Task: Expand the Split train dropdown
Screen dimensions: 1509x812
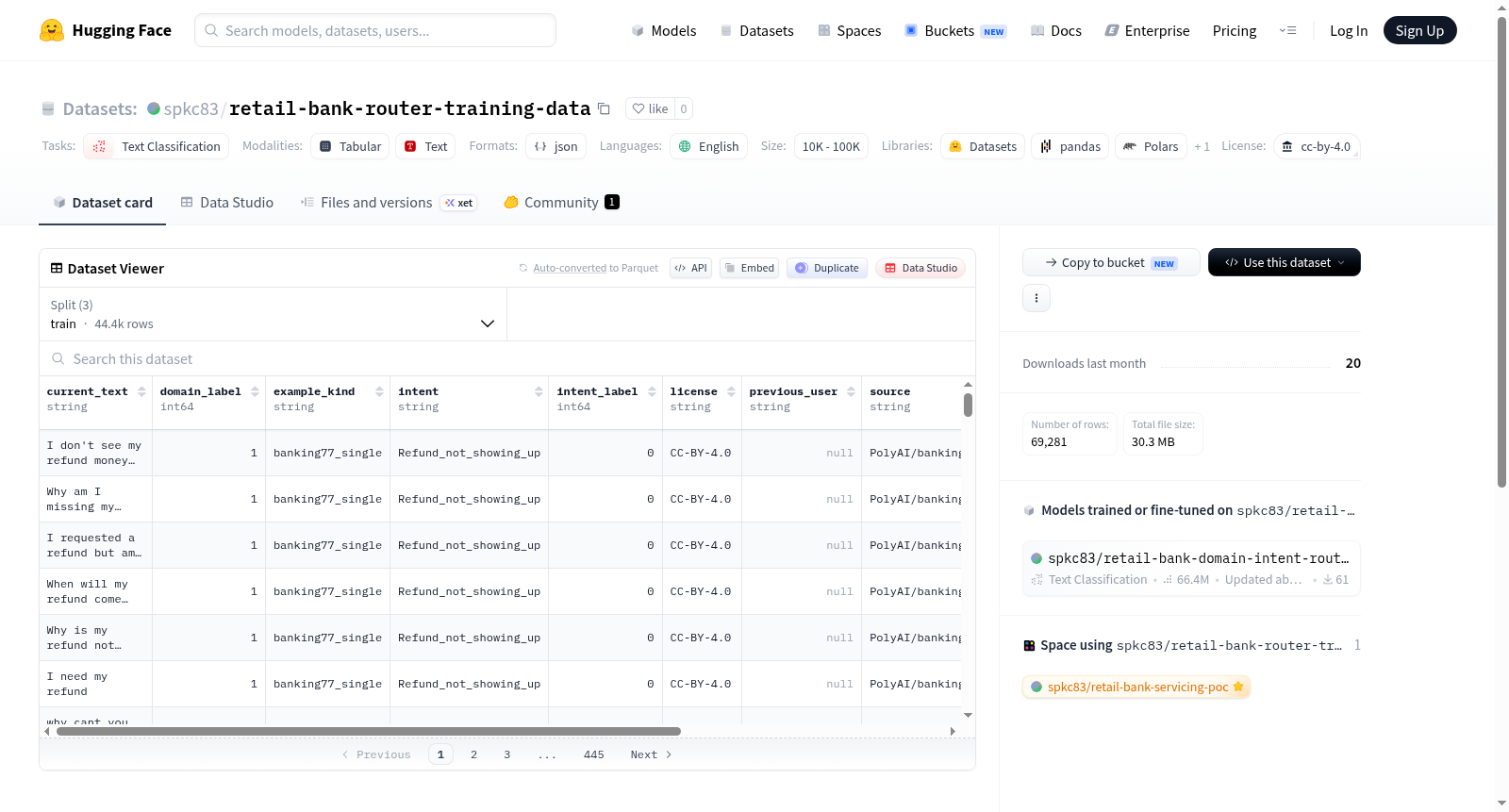Action: [273, 314]
